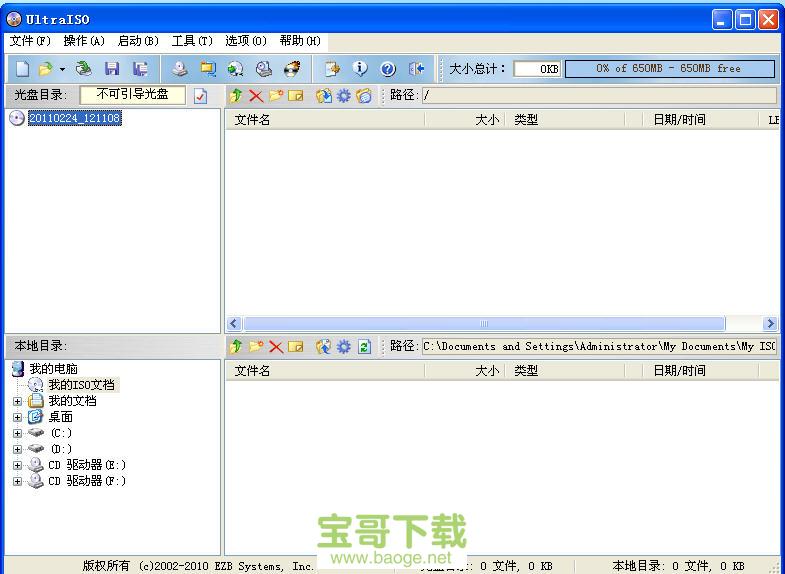Viewport: 785px width, 574px height.
Task: Click the Make CD/DVD image drive icon
Action: (180, 69)
